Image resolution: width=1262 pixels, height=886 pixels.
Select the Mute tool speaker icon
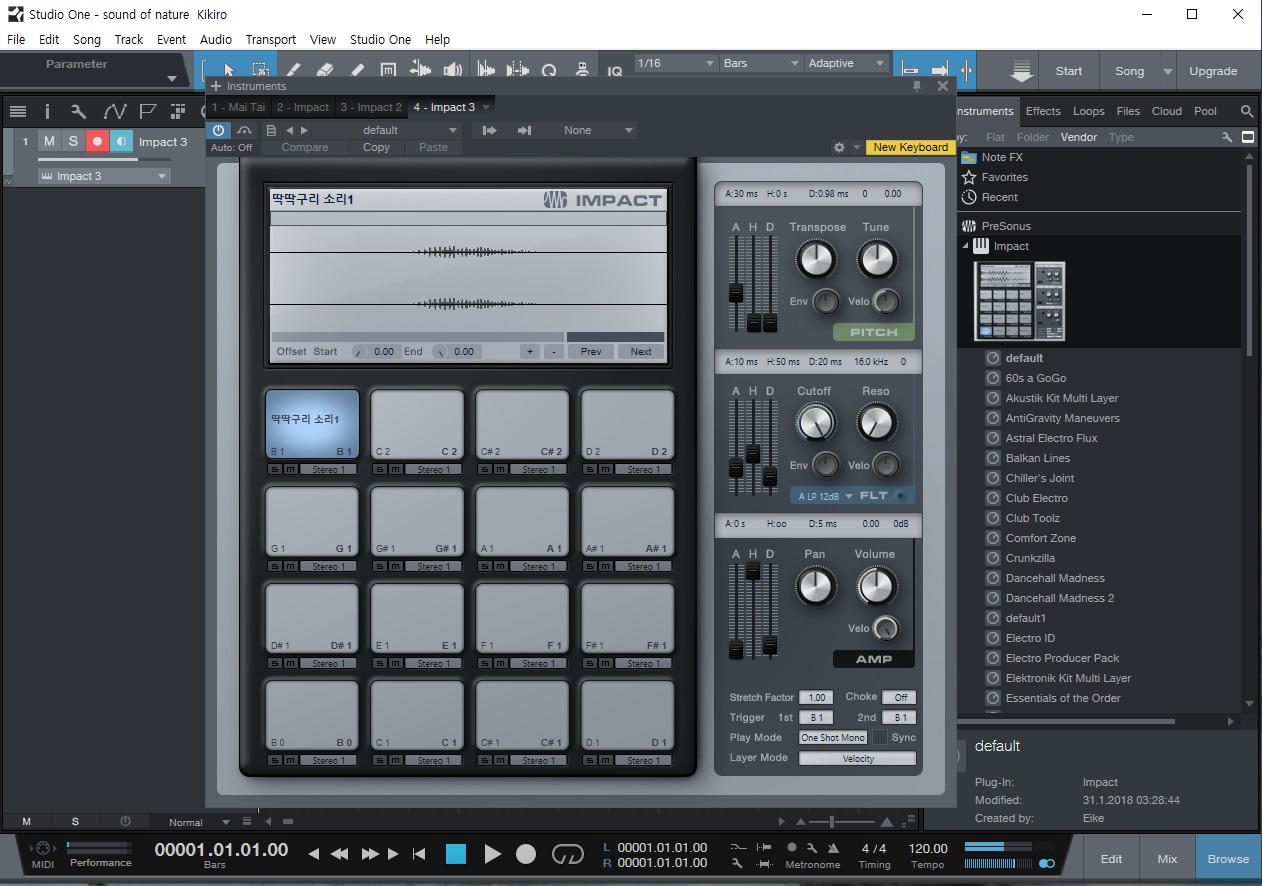[x=452, y=71]
